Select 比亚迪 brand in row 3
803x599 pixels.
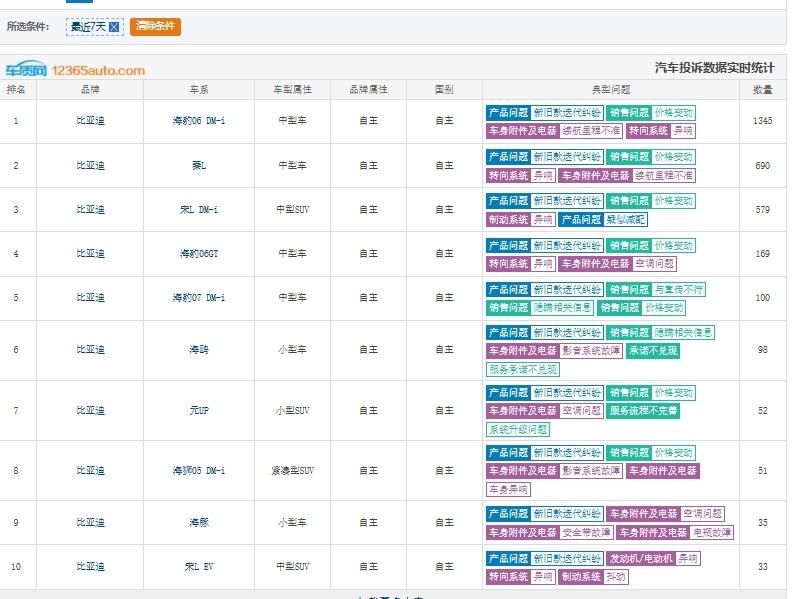(x=90, y=209)
